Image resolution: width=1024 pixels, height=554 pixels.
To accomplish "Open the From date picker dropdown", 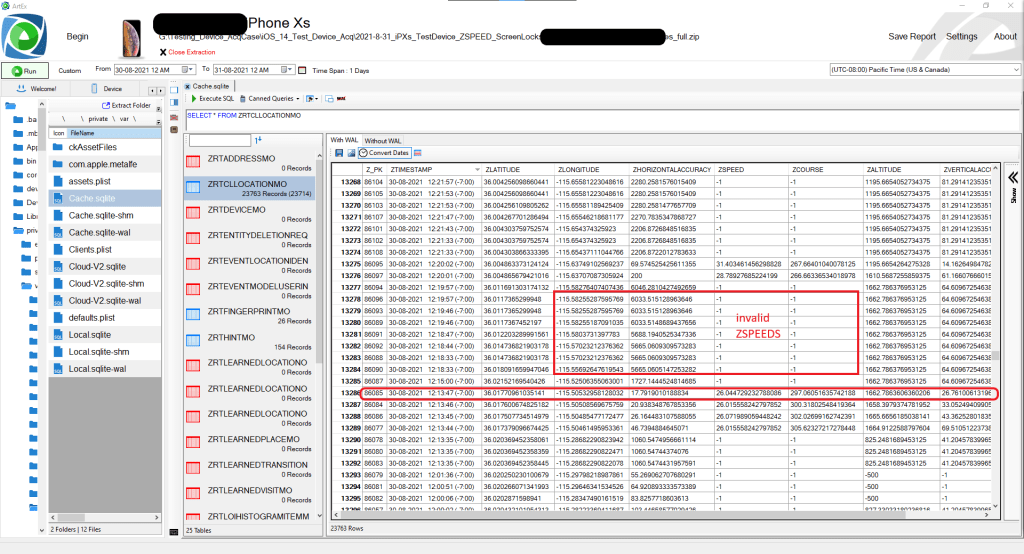I will 188,70.
